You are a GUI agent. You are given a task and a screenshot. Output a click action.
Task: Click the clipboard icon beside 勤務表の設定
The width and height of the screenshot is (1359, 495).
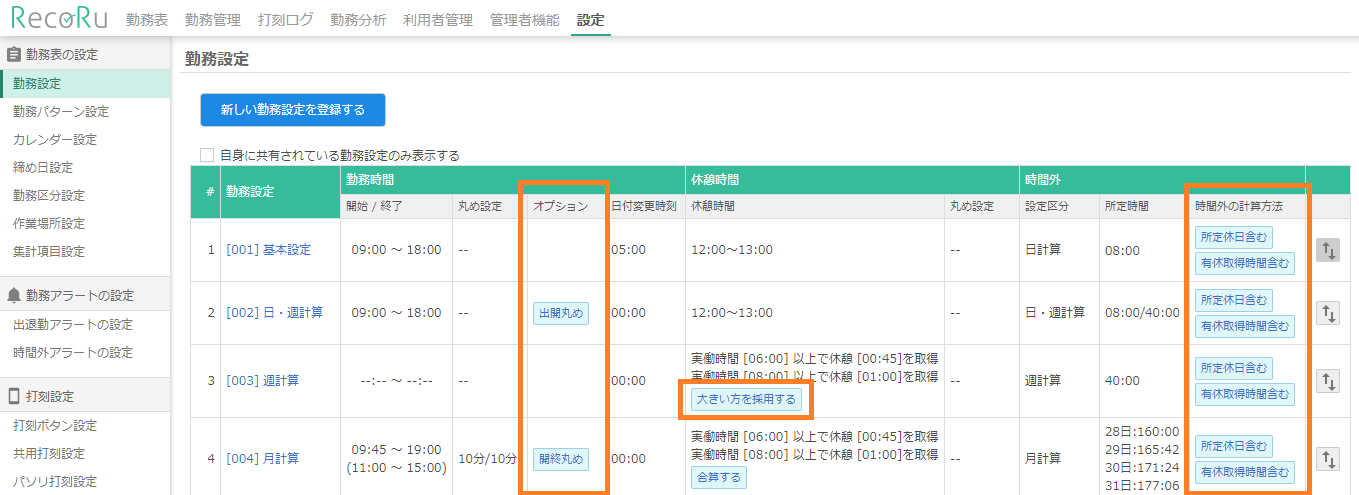coord(14,55)
